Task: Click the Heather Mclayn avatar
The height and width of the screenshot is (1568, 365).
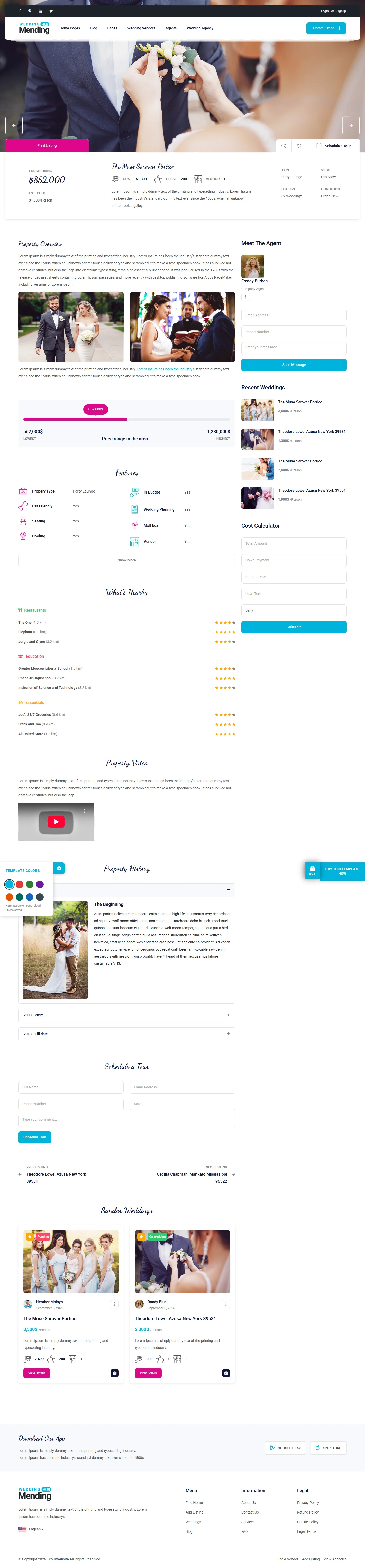Action: pyautogui.click(x=27, y=1304)
